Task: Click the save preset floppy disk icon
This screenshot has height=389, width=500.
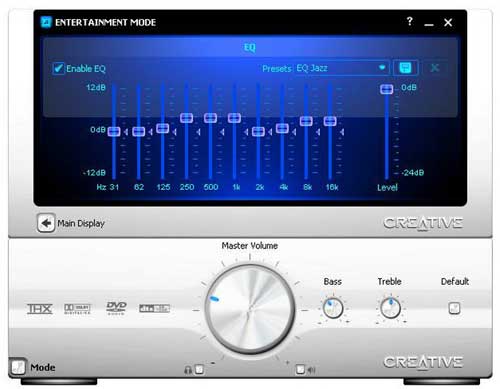Action: click(x=405, y=68)
